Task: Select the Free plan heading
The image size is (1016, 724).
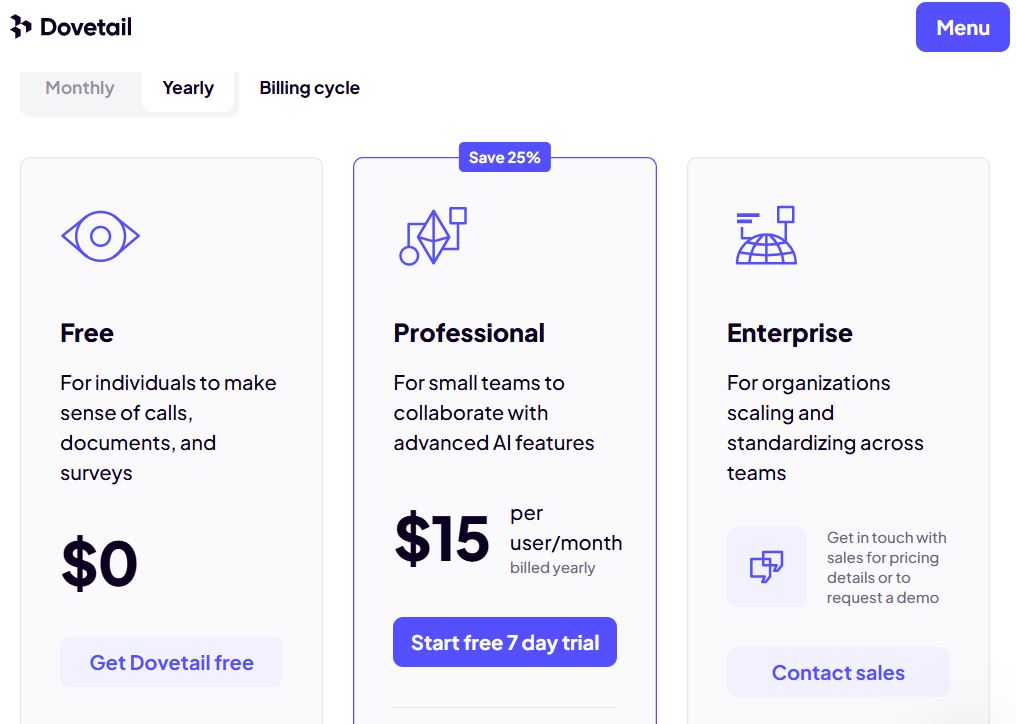Action: (x=87, y=333)
